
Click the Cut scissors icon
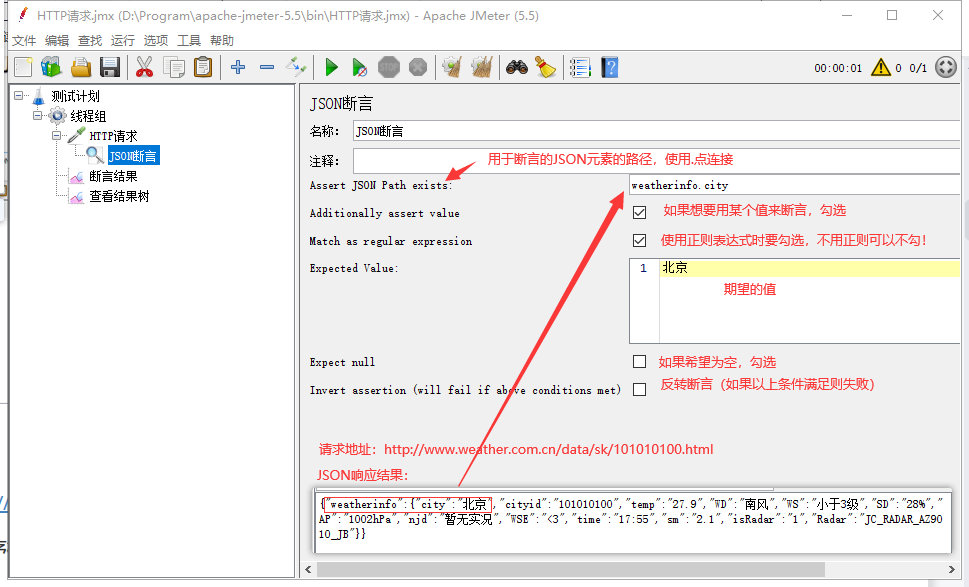pyautogui.click(x=144, y=67)
